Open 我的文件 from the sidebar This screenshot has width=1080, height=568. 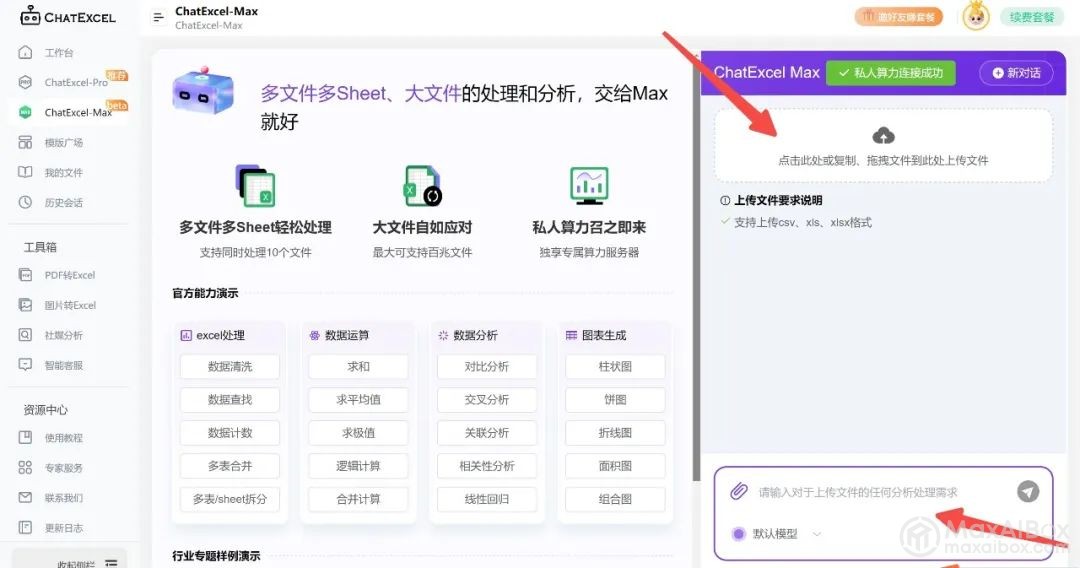click(63, 172)
